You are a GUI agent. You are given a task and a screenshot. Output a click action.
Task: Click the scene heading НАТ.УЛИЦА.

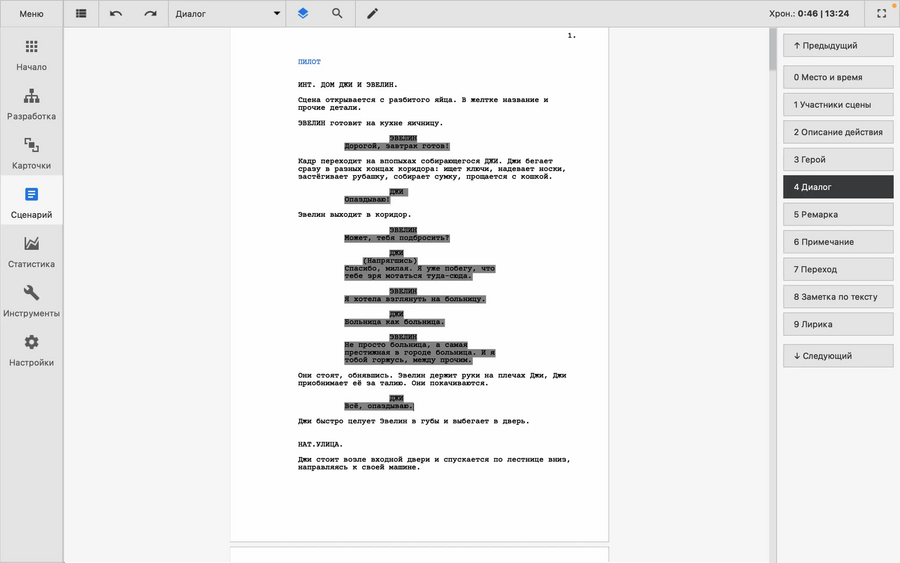tap(320, 444)
